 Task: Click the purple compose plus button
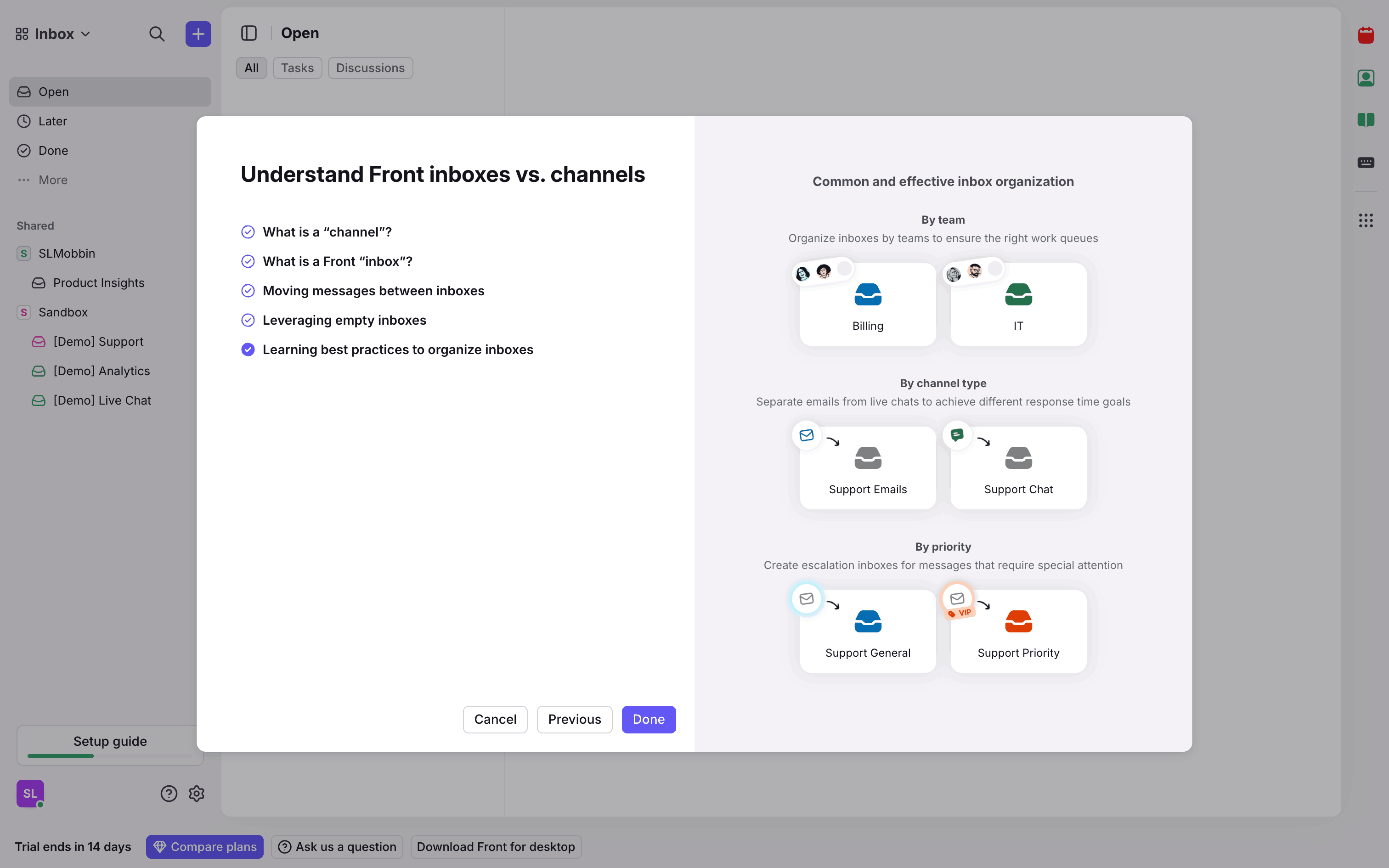point(198,34)
